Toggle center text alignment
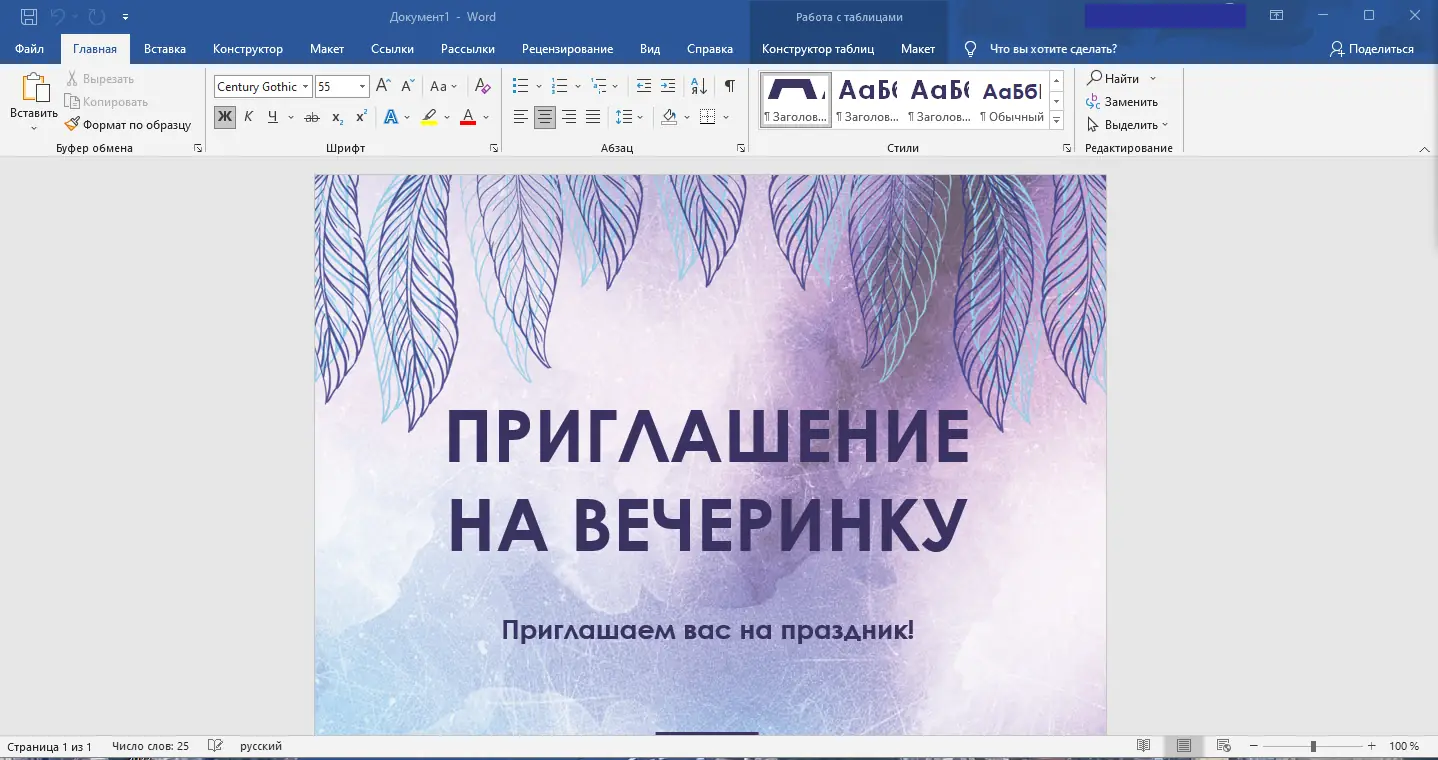The width and height of the screenshot is (1438, 760). 545,117
